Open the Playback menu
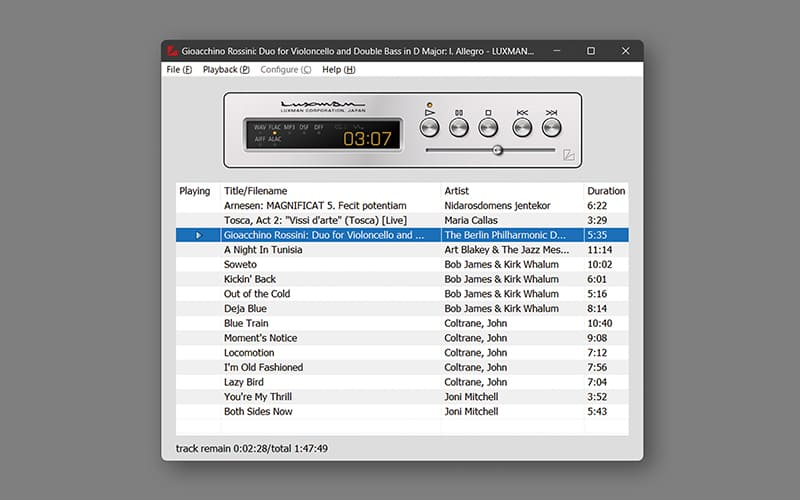 (x=226, y=69)
